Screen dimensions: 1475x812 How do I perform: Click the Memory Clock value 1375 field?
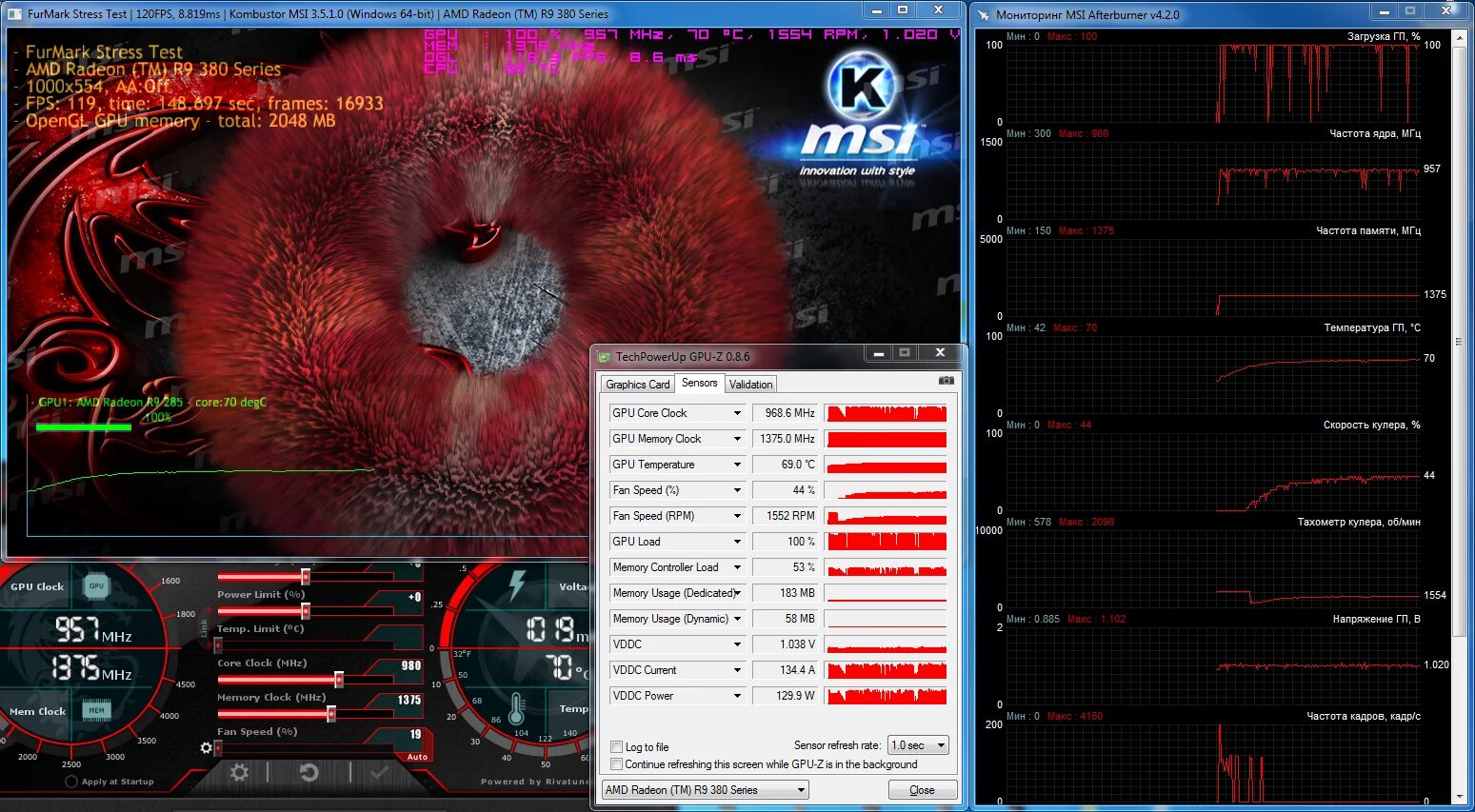[x=409, y=700]
